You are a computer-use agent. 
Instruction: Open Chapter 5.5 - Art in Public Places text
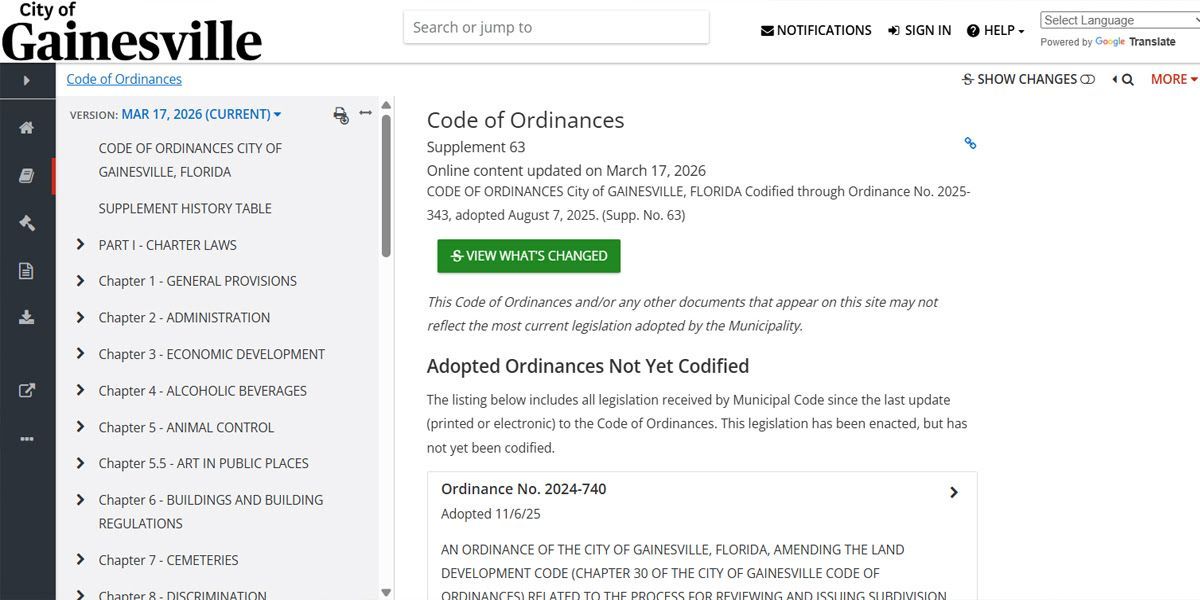(203, 463)
